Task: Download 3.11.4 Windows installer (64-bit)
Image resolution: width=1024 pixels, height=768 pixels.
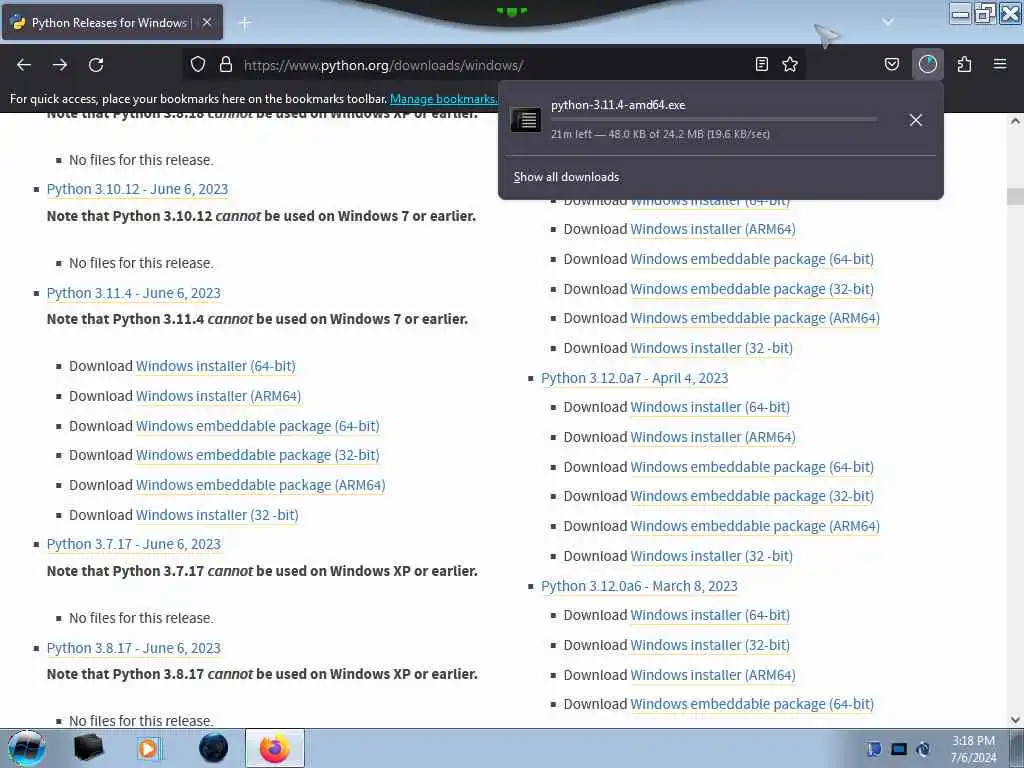Action: click(216, 366)
